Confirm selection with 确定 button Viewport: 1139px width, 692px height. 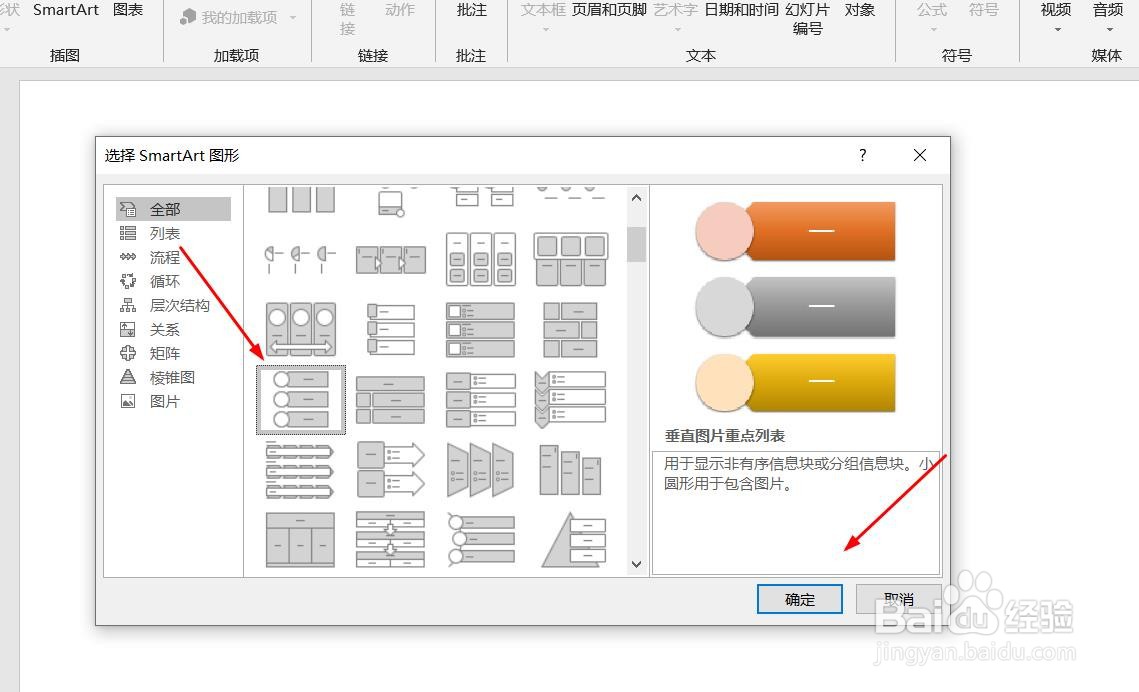click(x=800, y=599)
